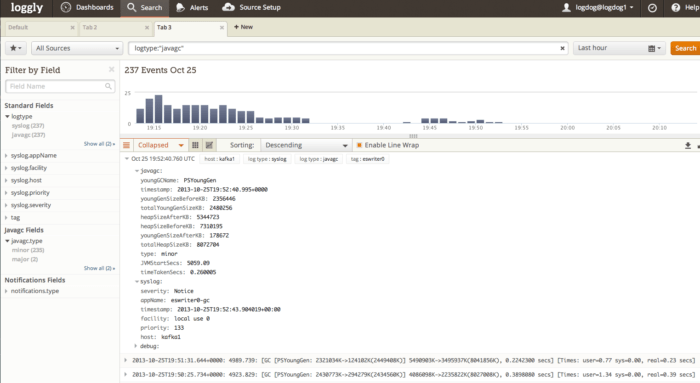The height and width of the screenshot is (383, 700).
Task: Filter by javagc (237) value
Action: click(x=28, y=135)
